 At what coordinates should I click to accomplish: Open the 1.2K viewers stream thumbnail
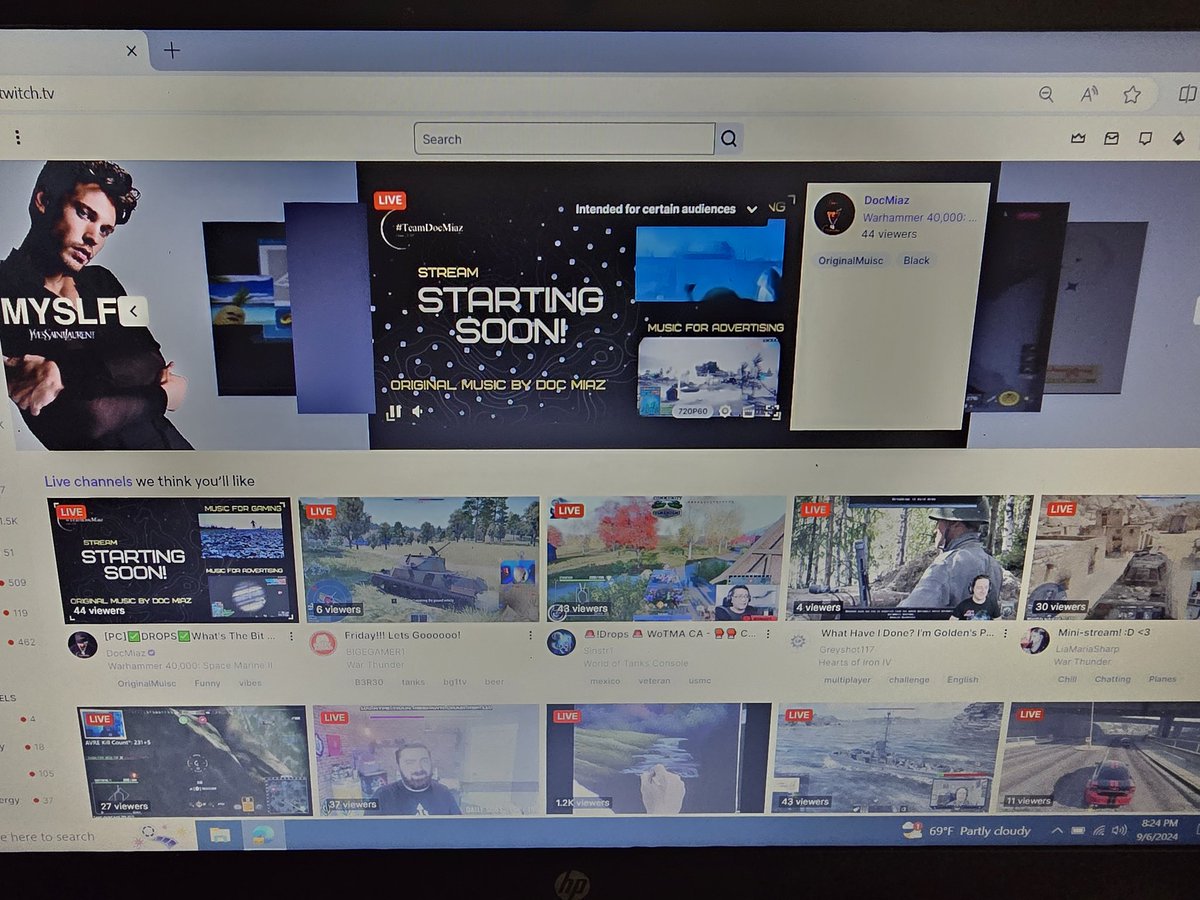click(x=658, y=758)
